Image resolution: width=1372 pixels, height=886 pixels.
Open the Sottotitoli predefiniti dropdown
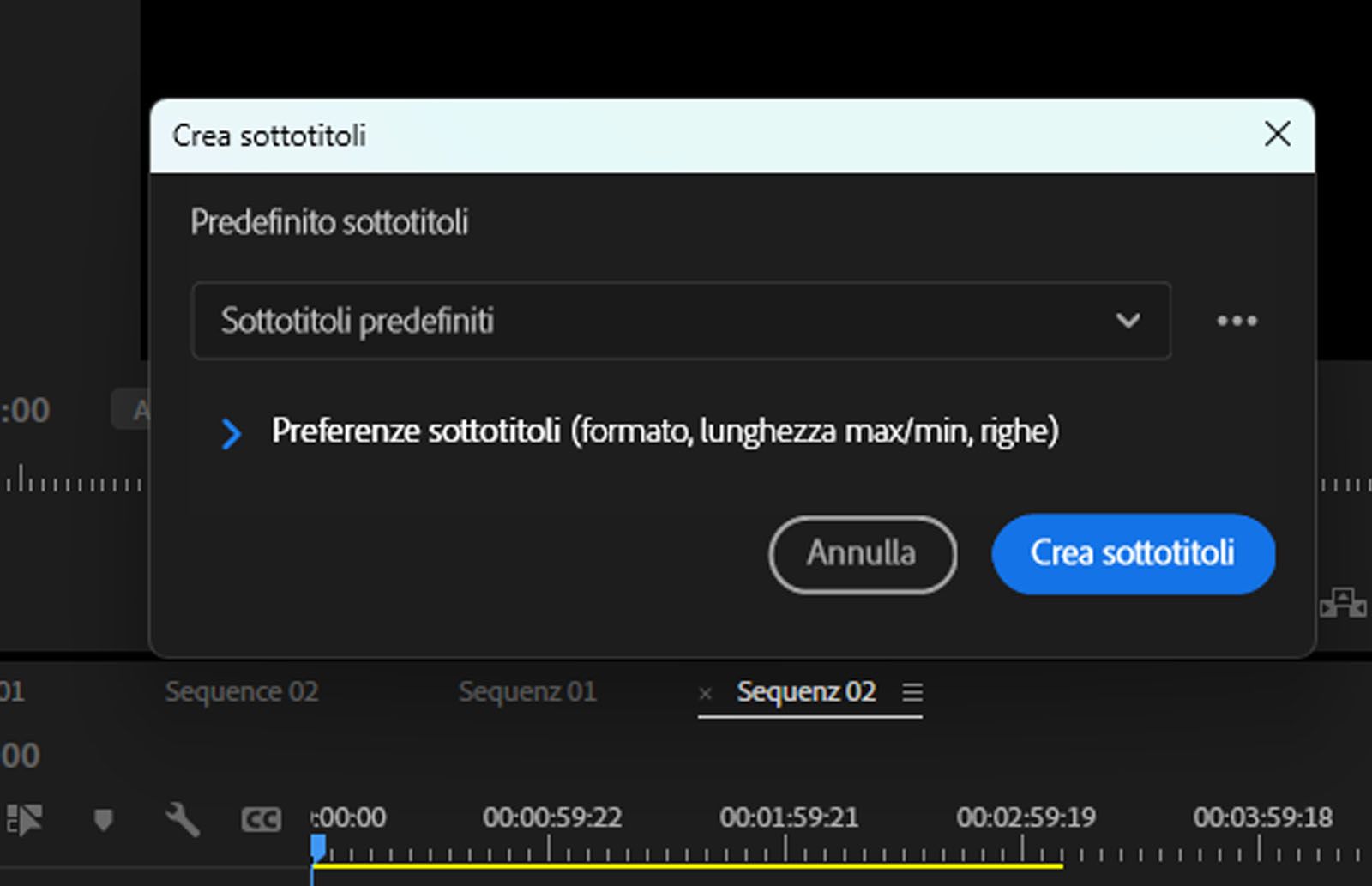click(x=680, y=322)
